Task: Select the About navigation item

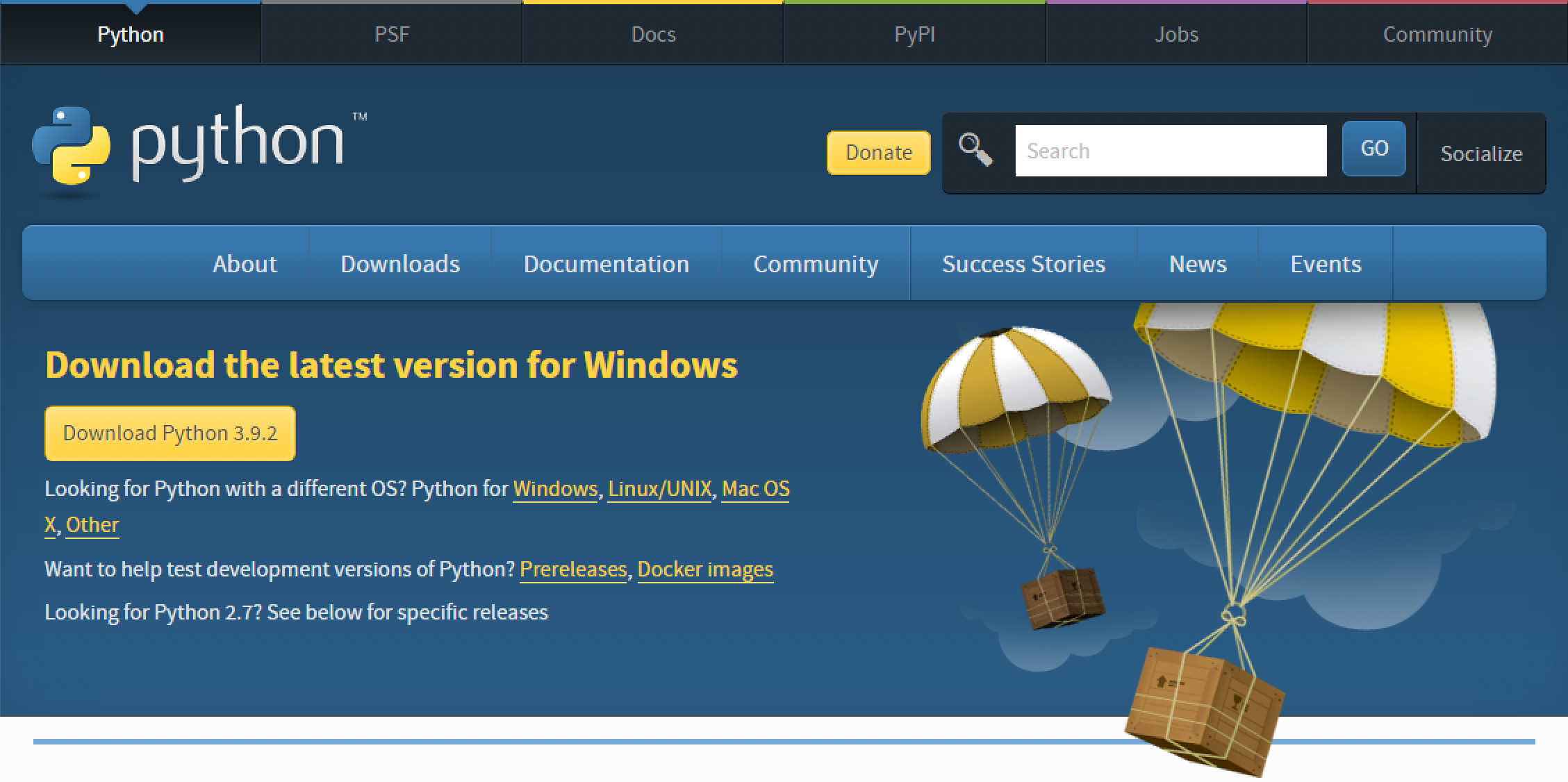Action: 245,264
